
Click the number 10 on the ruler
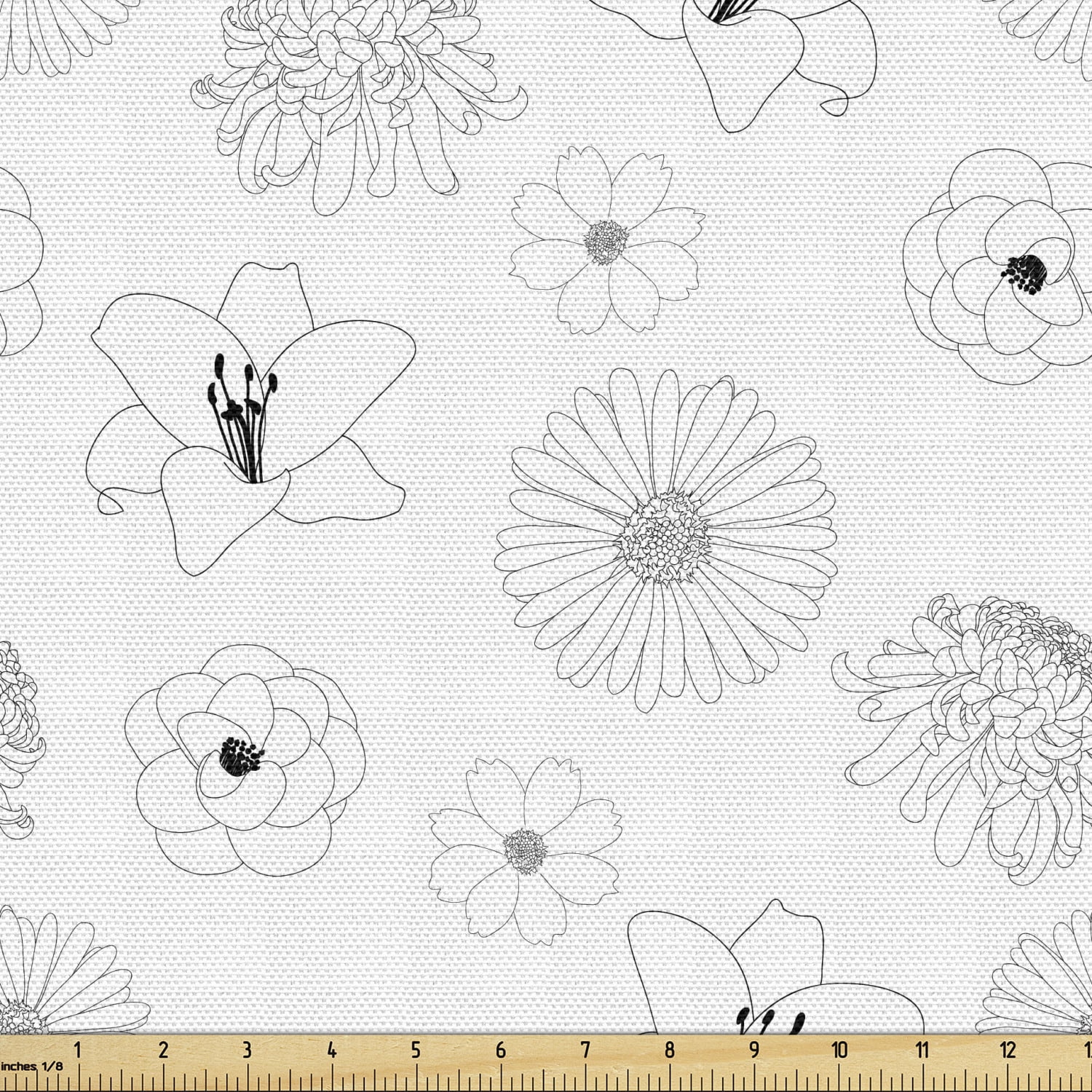(x=839, y=1050)
